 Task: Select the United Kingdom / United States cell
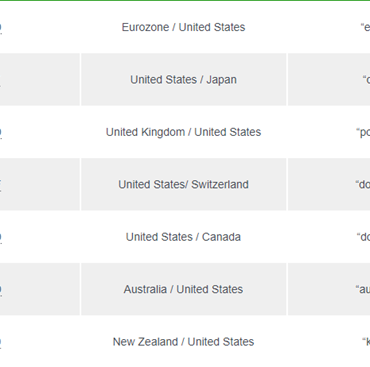pyautogui.click(x=183, y=132)
